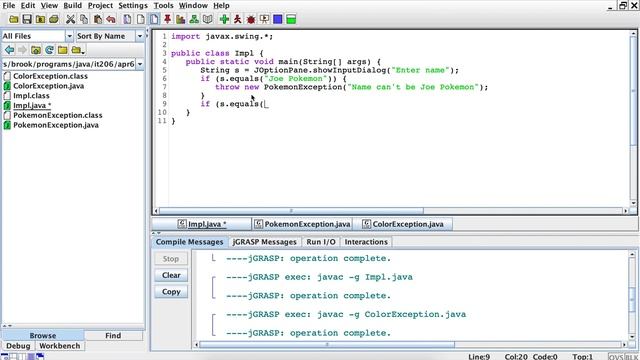Click the Stop button in messages panel
640x360 pixels.
click(x=171, y=259)
